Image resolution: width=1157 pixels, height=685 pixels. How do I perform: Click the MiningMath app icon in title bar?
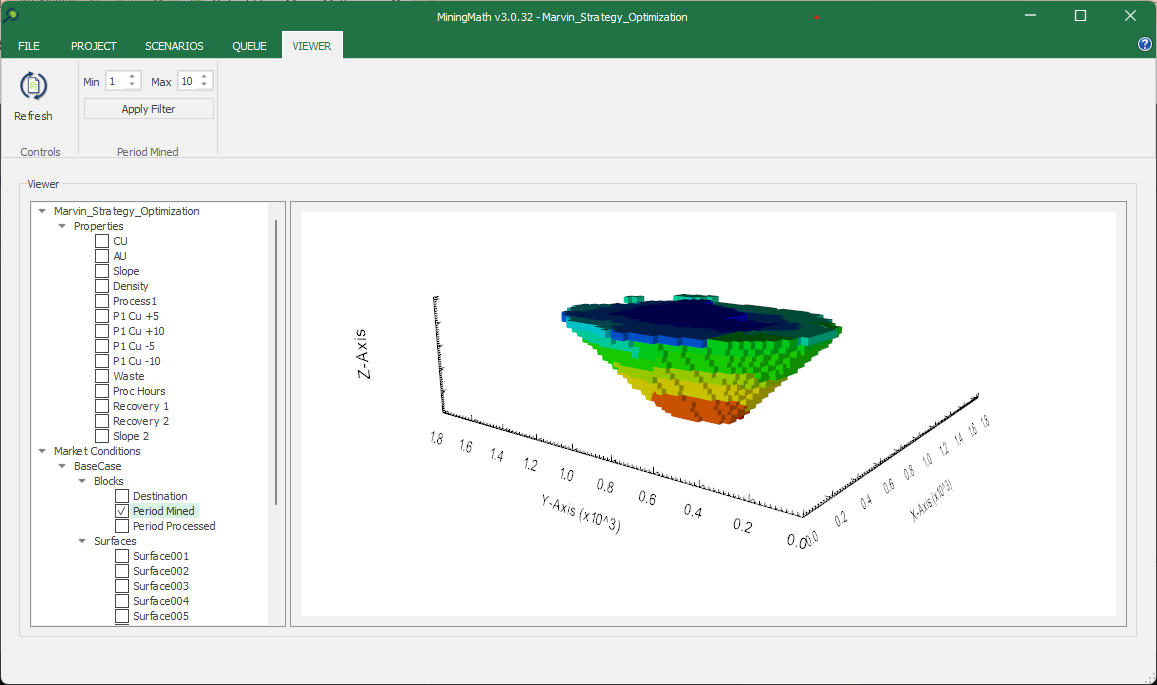pos(11,16)
